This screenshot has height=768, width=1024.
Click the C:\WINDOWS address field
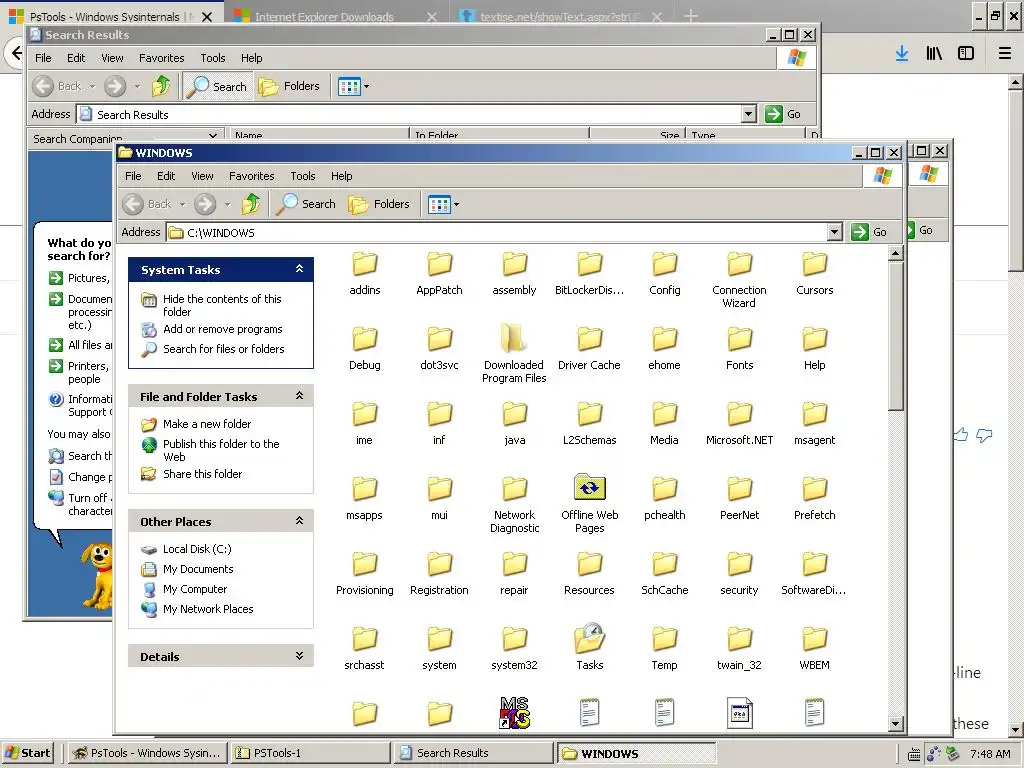[497, 232]
